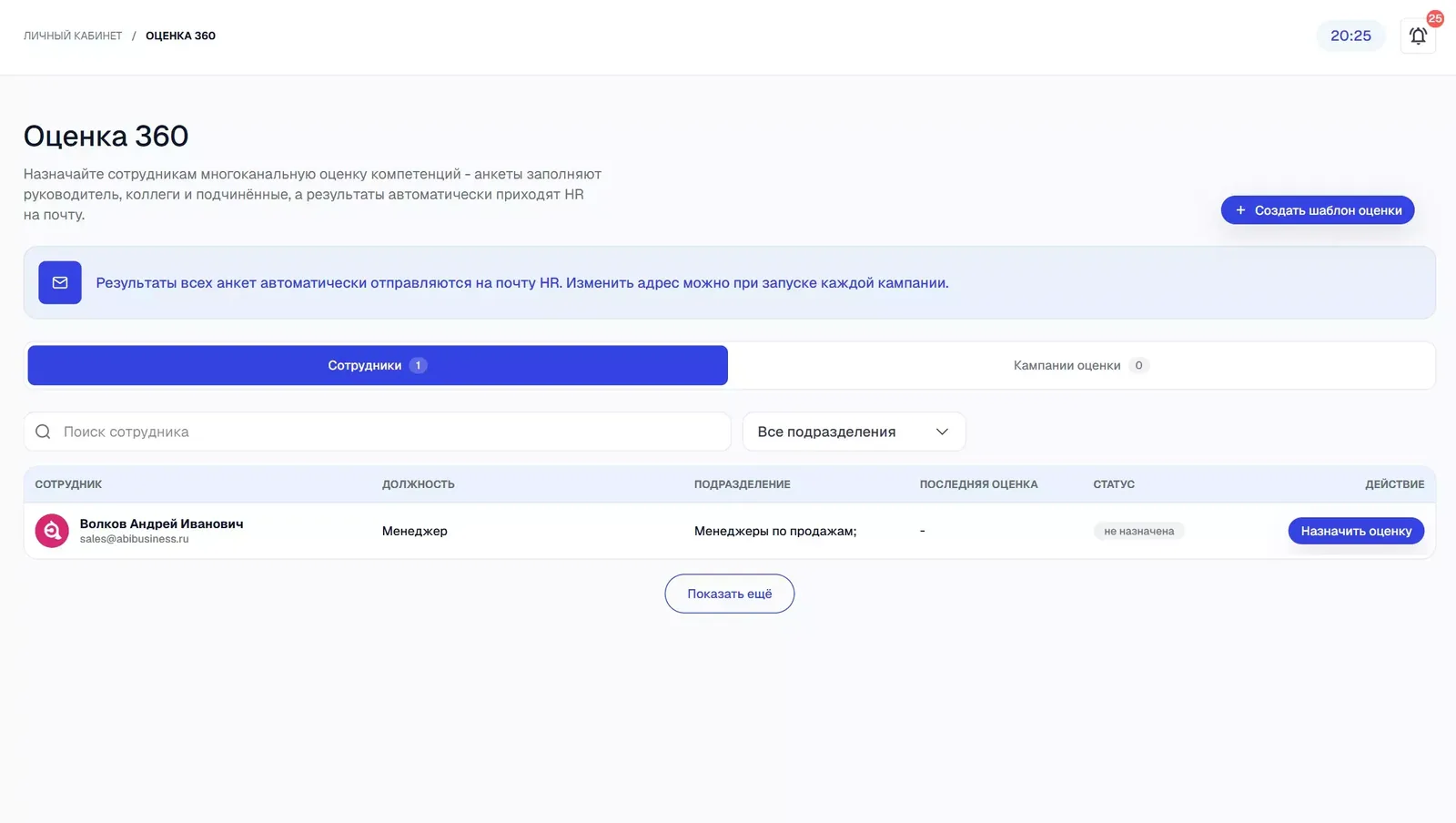Click the 20:25 time indicator
This screenshot has width=1456, height=823.
(1350, 36)
